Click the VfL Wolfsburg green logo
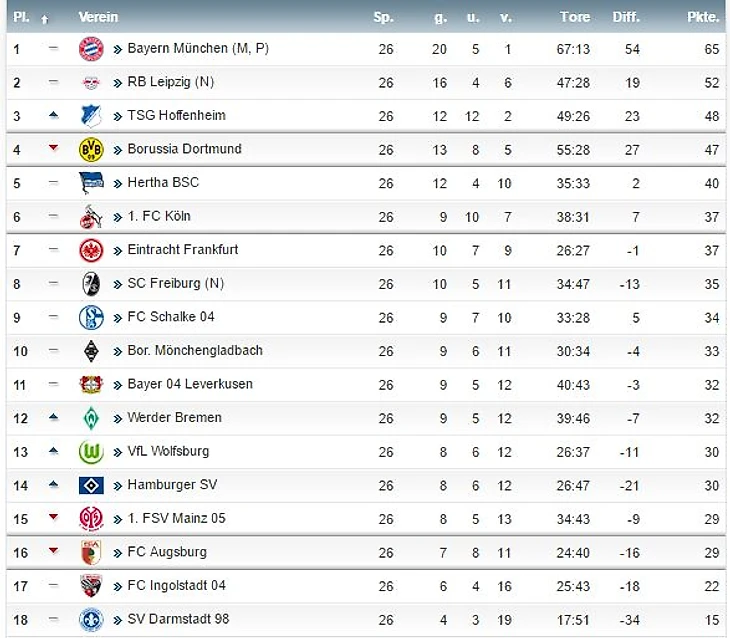This screenshot has height=638, width=730. pos(91,452)
